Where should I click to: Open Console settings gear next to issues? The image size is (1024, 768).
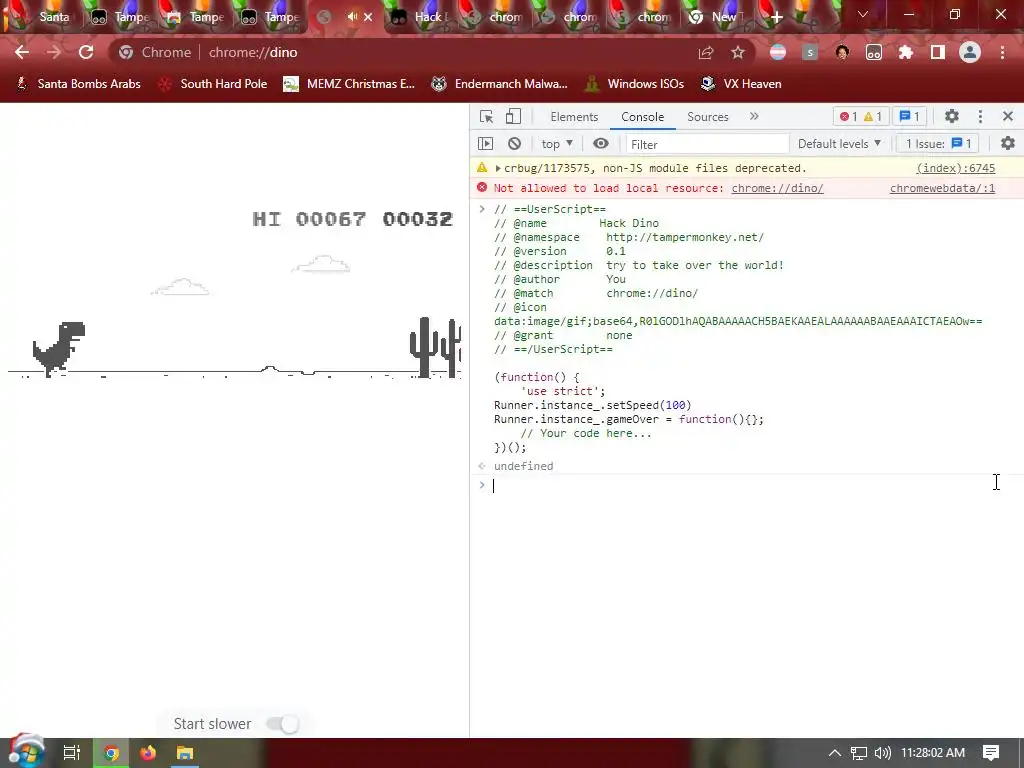pyautogui.click(x=1008, y=143)
